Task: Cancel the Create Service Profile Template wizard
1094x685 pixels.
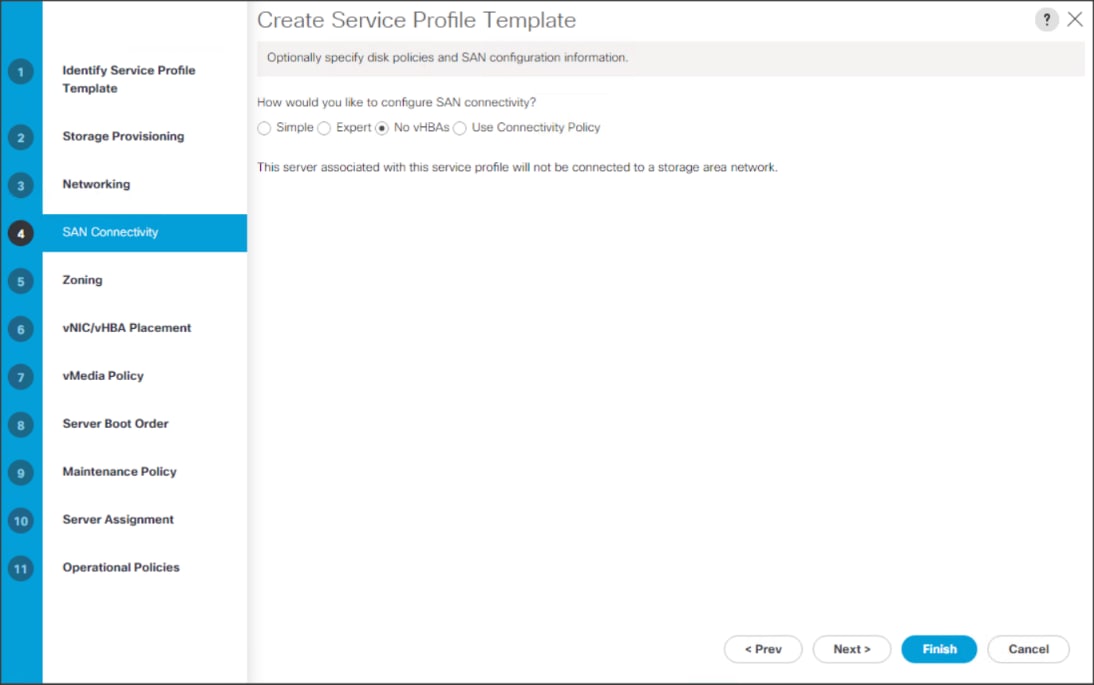Action: pos(1028,649)
